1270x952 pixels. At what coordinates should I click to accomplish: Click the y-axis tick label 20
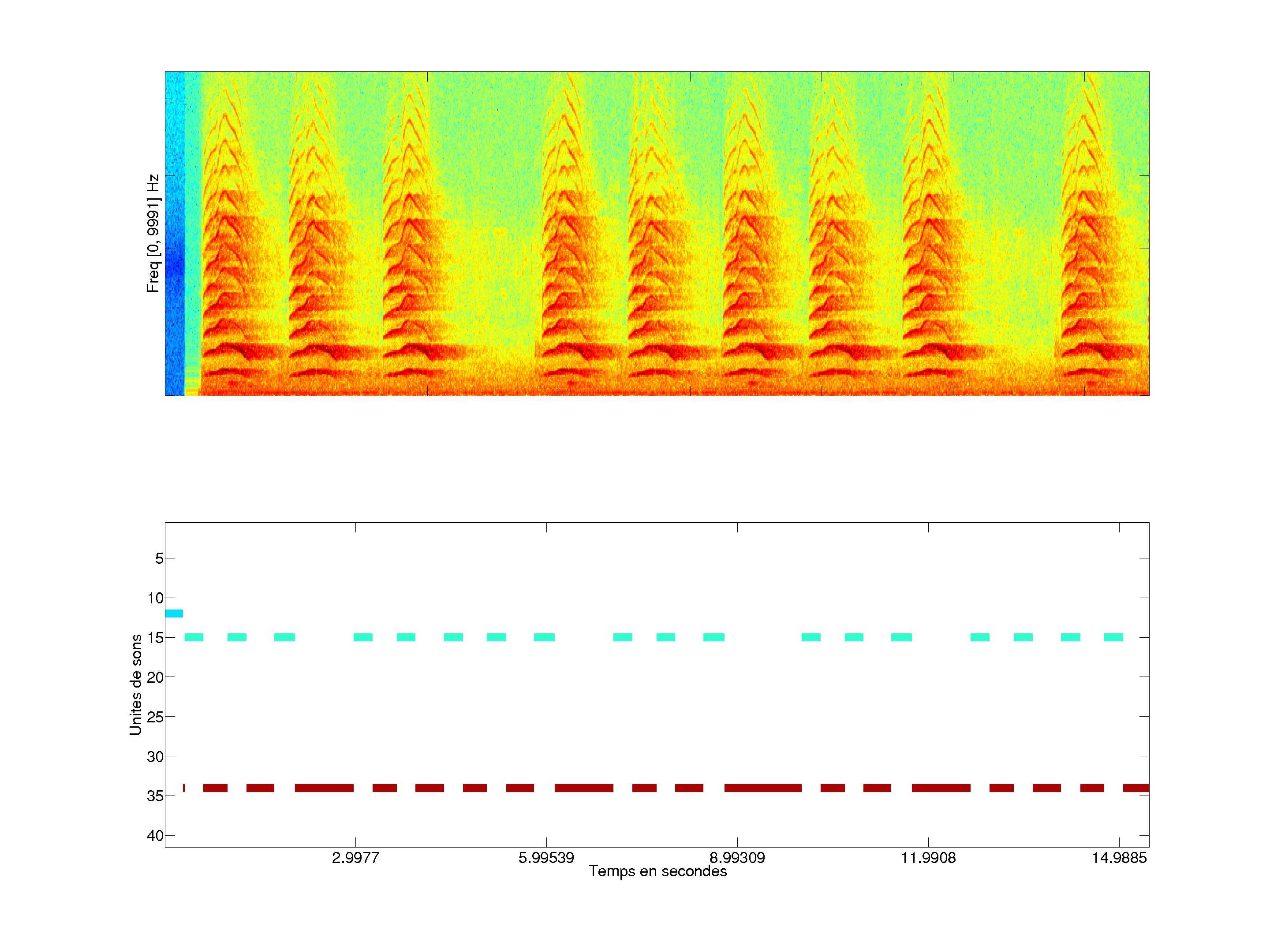[155, 677]
